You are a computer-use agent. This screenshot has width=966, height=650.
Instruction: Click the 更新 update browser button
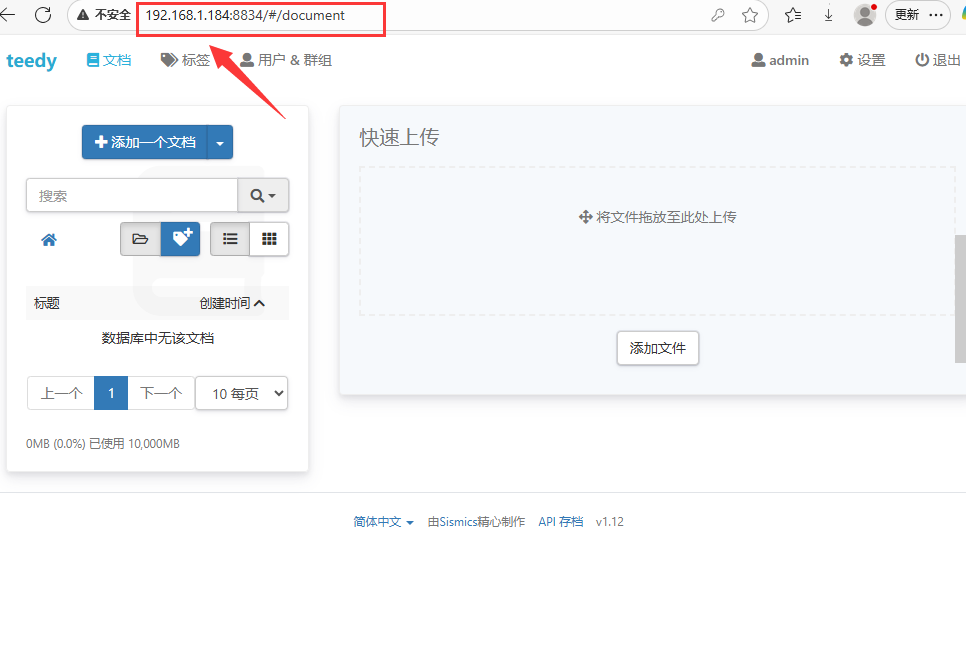919,15
